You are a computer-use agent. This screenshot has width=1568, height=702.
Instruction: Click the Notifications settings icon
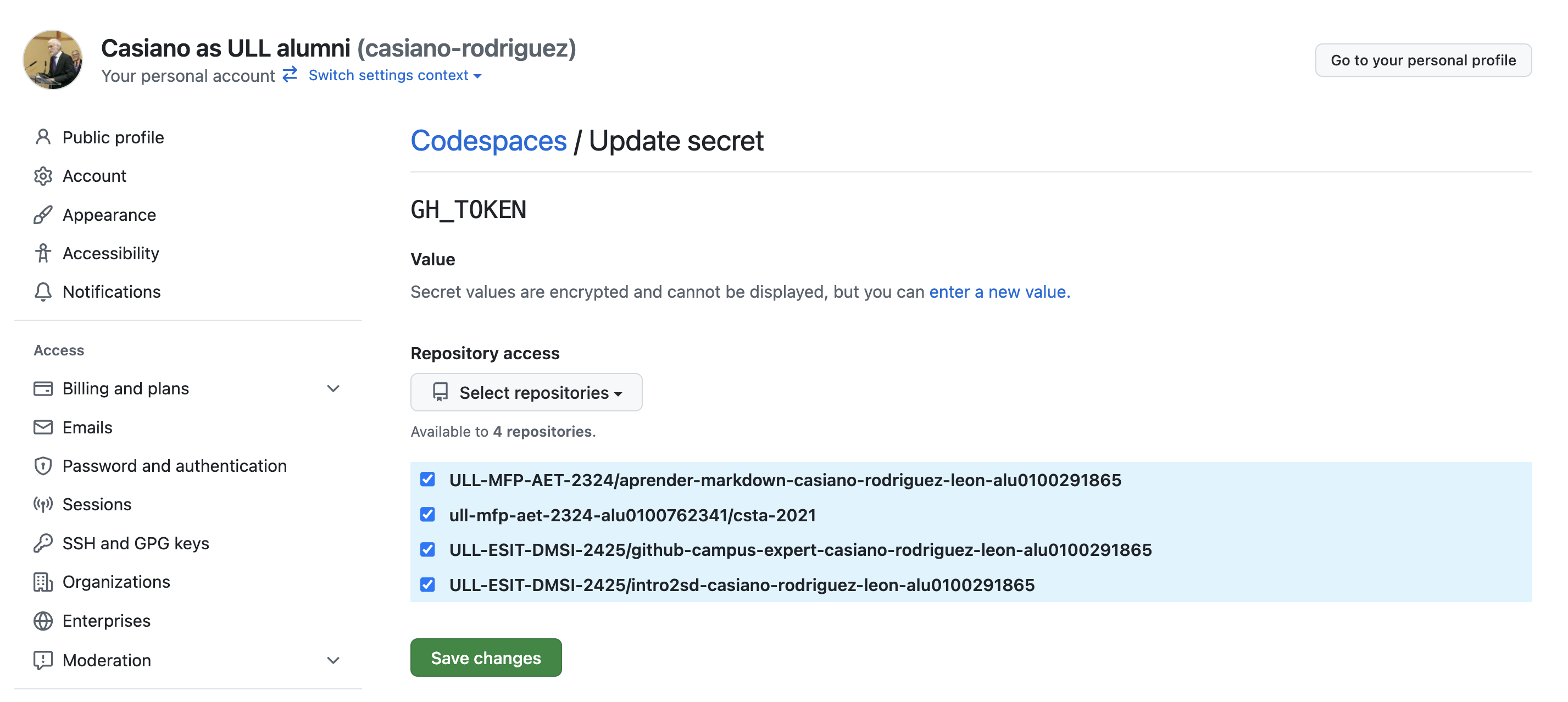pyautogui.click(x=41, y=292)
